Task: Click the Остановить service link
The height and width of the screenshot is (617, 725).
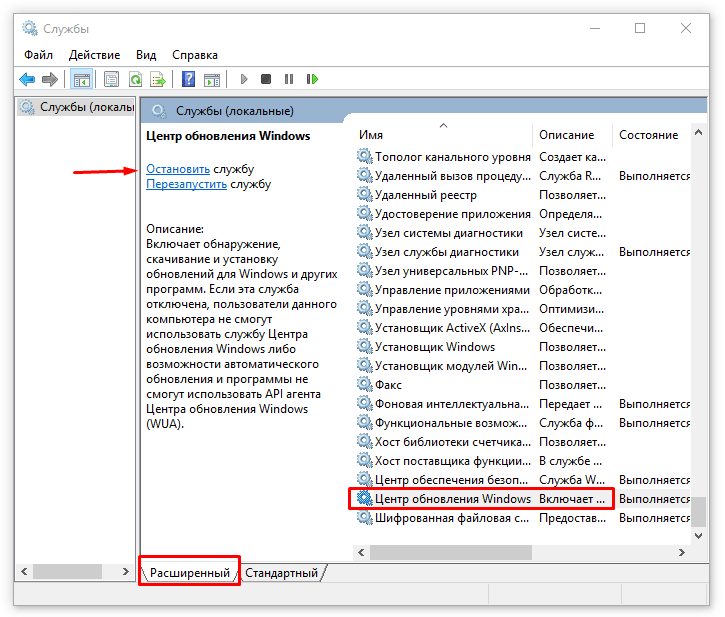Action: point(178,169)
